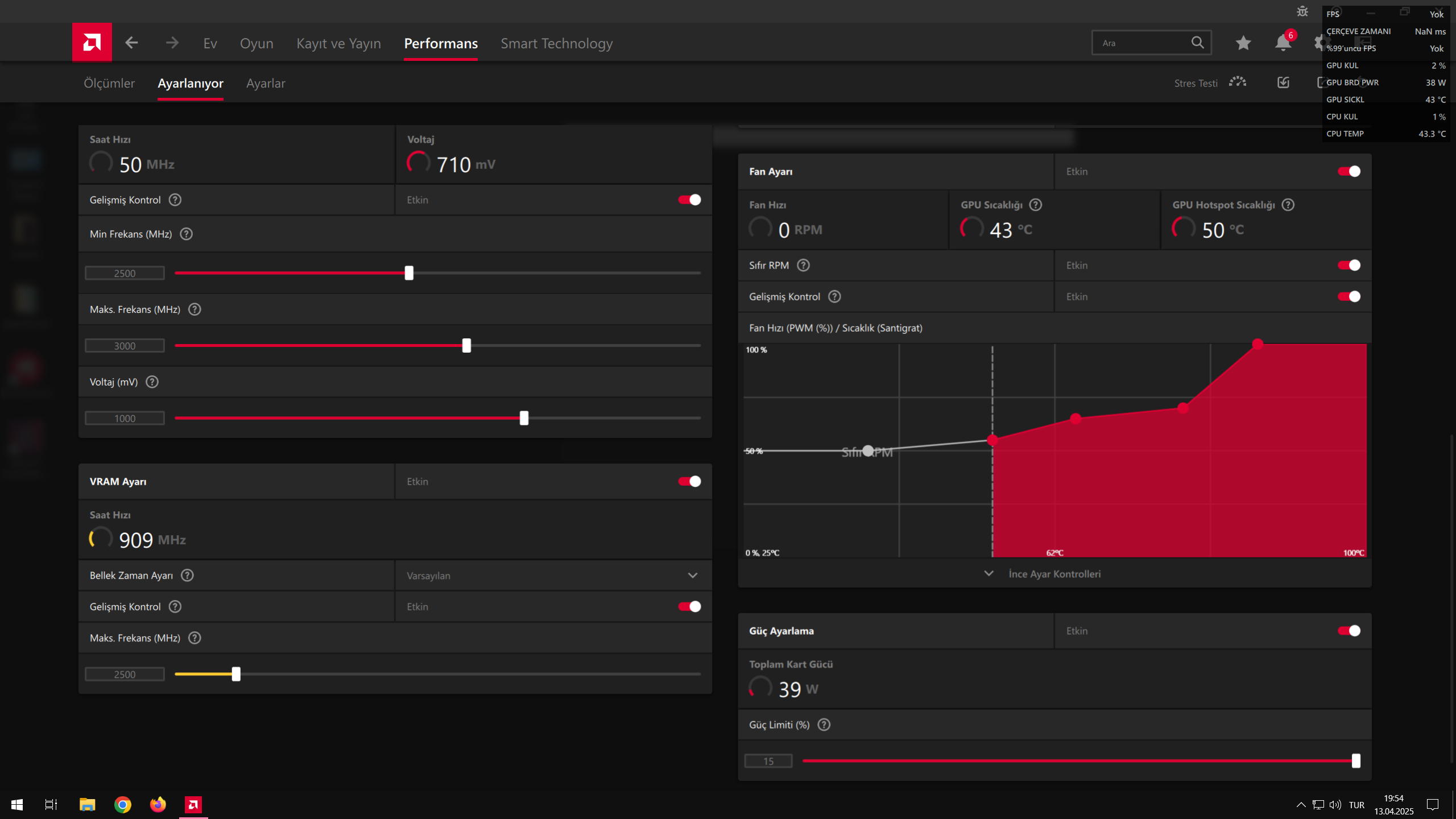1456x819 pixels.
Task: Disable the Sıfır RPM toggle
Action: (x=1349, y=266)
